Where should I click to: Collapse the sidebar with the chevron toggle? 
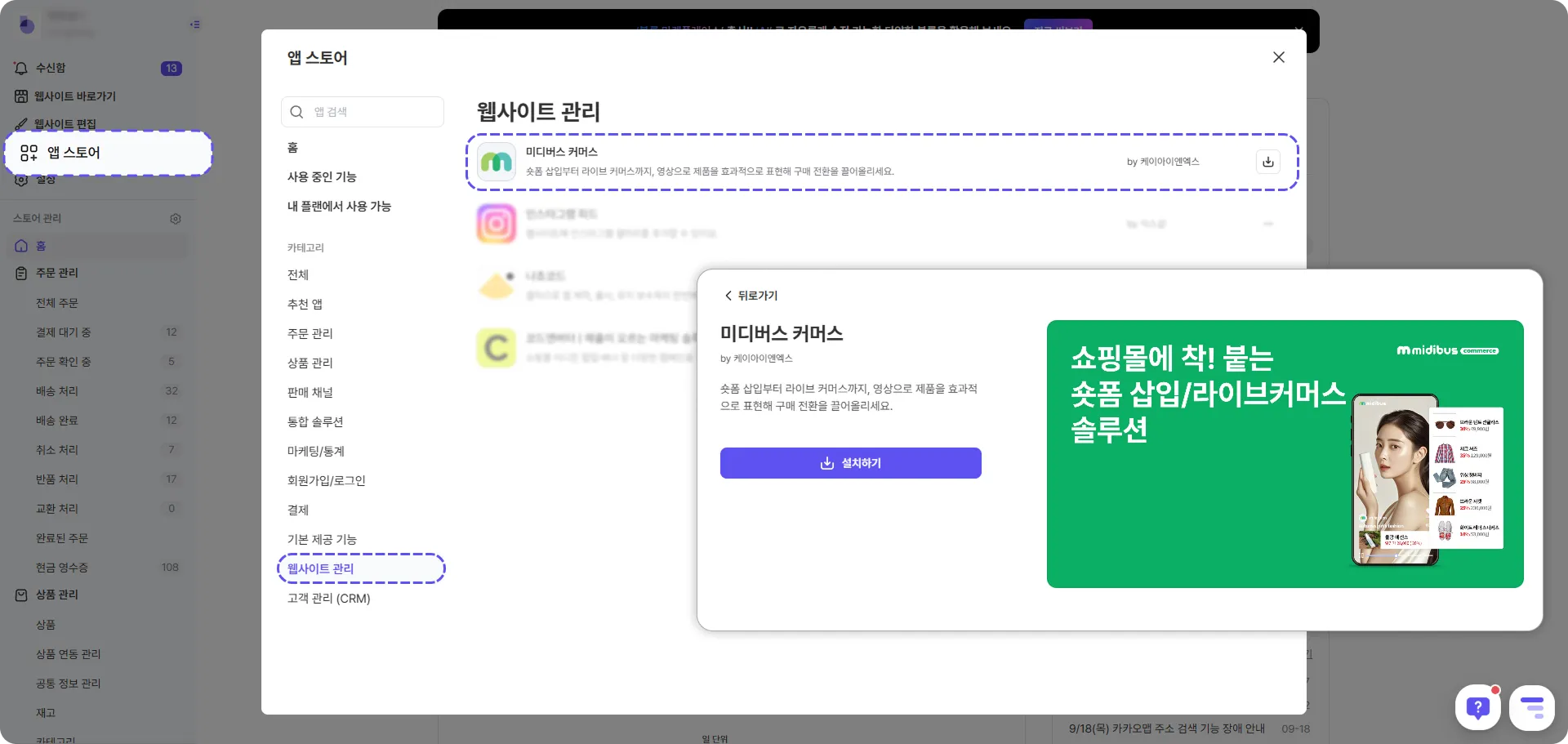point(194,25)
